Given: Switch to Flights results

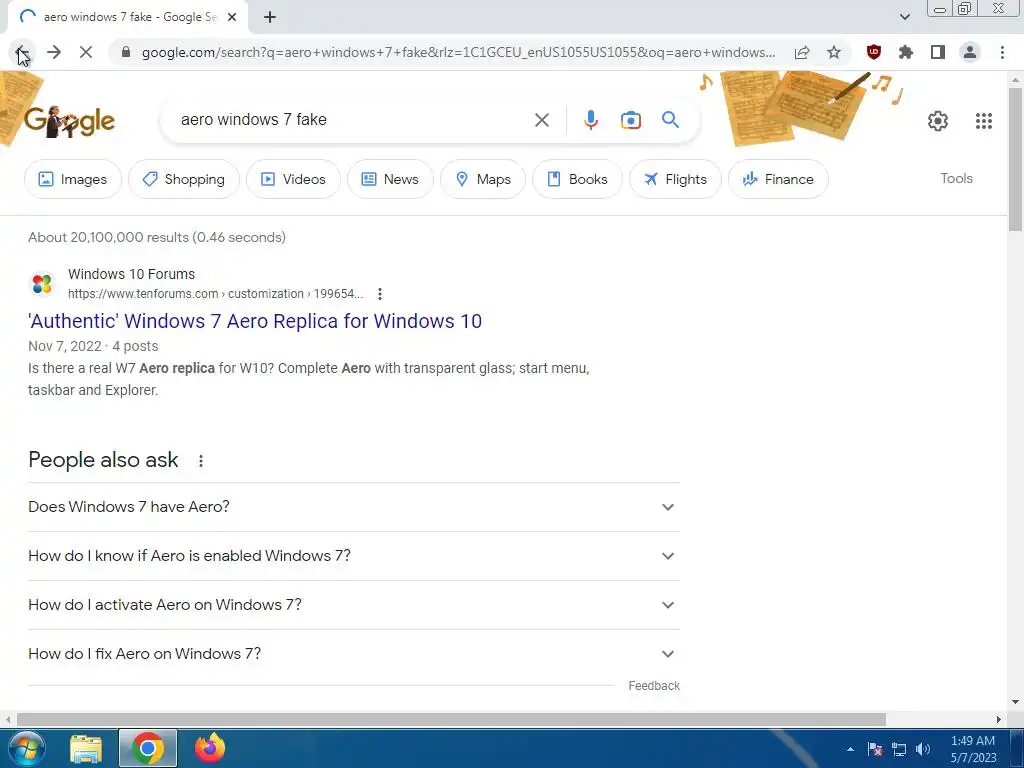Looking at the screenshot, I should (x=675, y=179).
